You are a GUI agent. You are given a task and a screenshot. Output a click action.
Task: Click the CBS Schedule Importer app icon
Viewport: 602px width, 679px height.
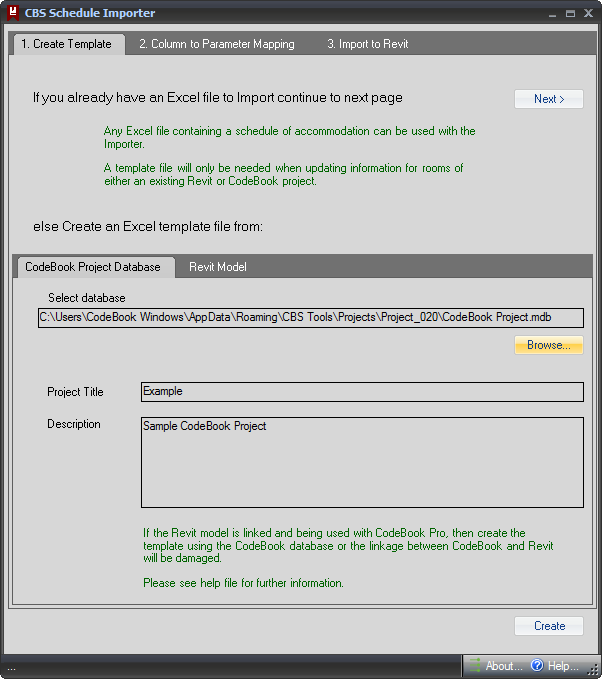(13, 12)
